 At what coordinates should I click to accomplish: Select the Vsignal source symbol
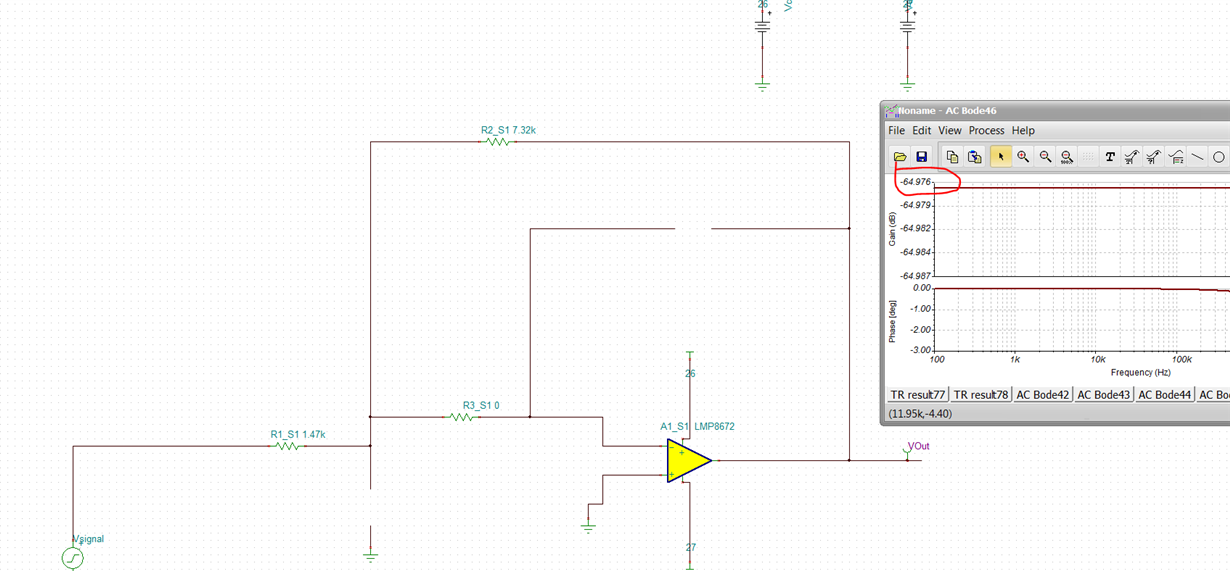click(73, 557)
